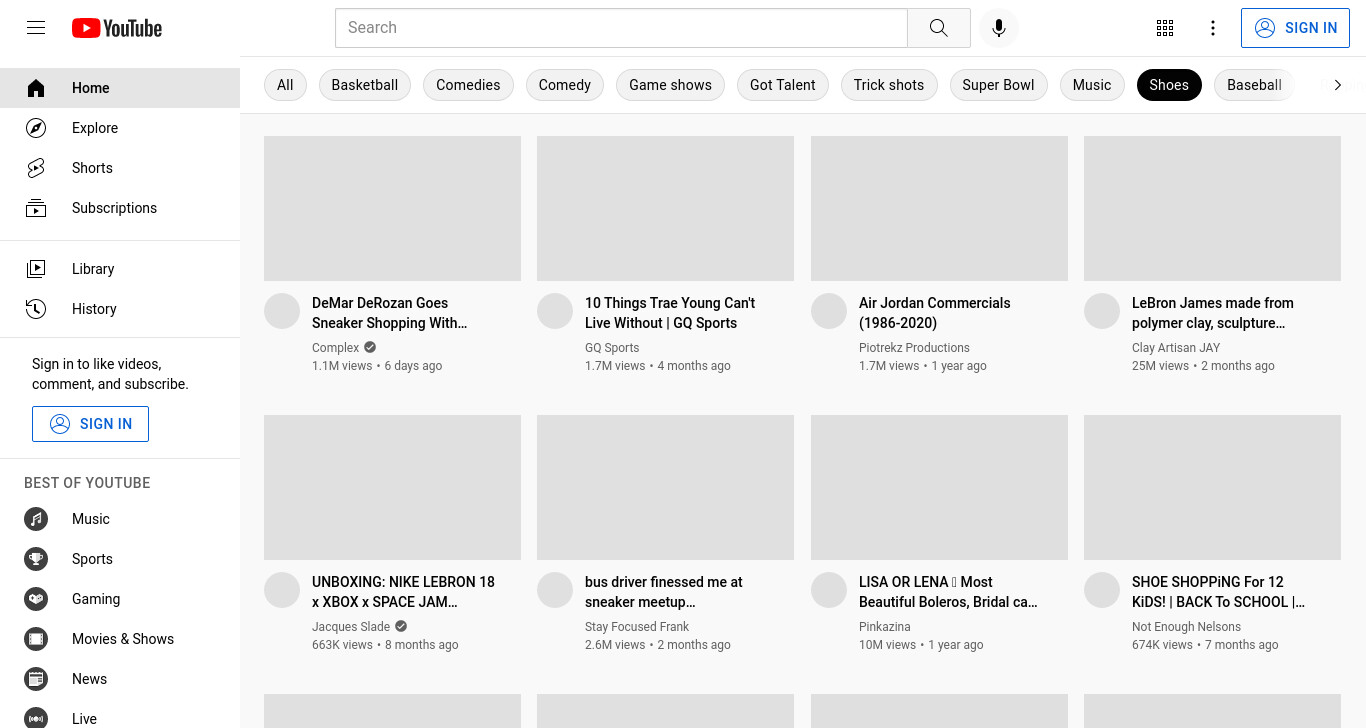Open bus driver finessed me video title
1366x728 pixels.
664,592
